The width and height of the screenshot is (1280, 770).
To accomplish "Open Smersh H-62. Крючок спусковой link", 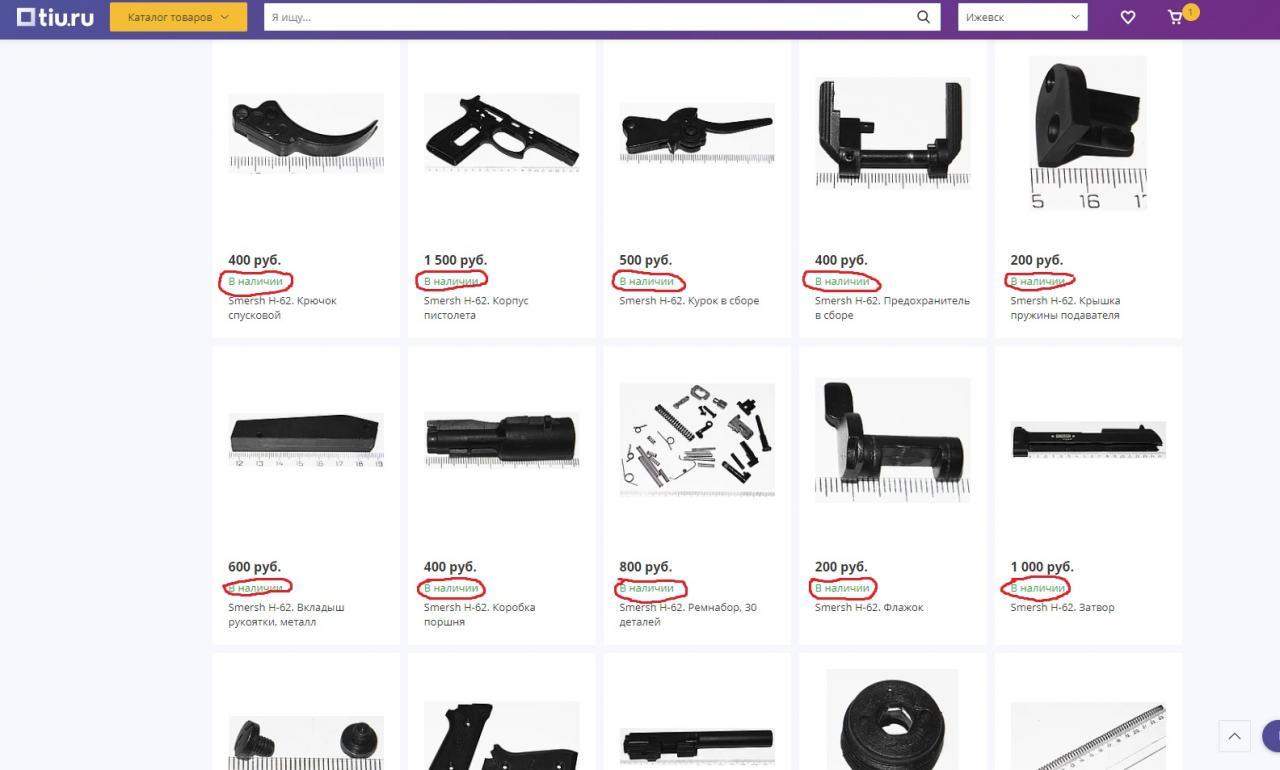I will click(x=282, y=308).
